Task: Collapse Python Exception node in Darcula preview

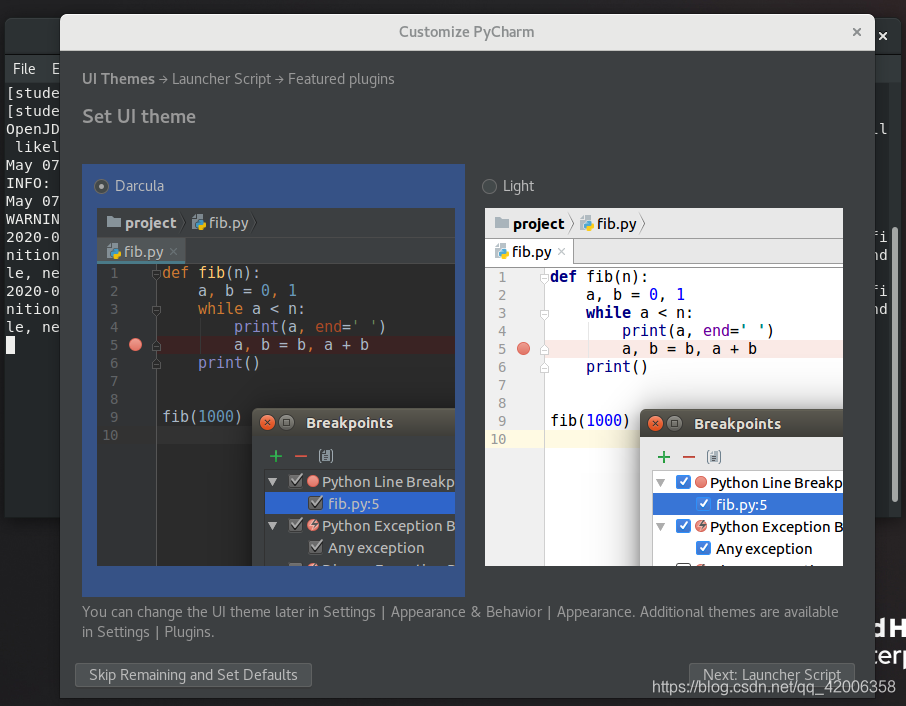Action: pos(273,526)
